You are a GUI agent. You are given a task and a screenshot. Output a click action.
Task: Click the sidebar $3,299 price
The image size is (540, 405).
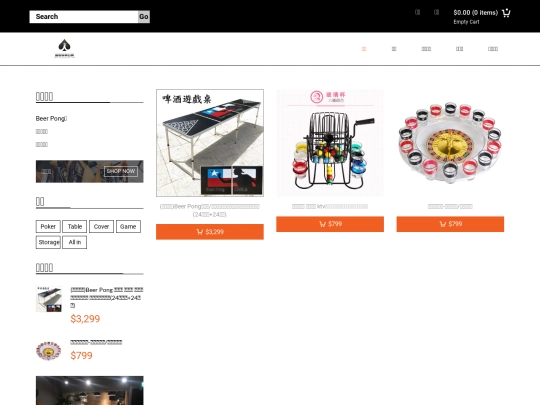[85, 319]
